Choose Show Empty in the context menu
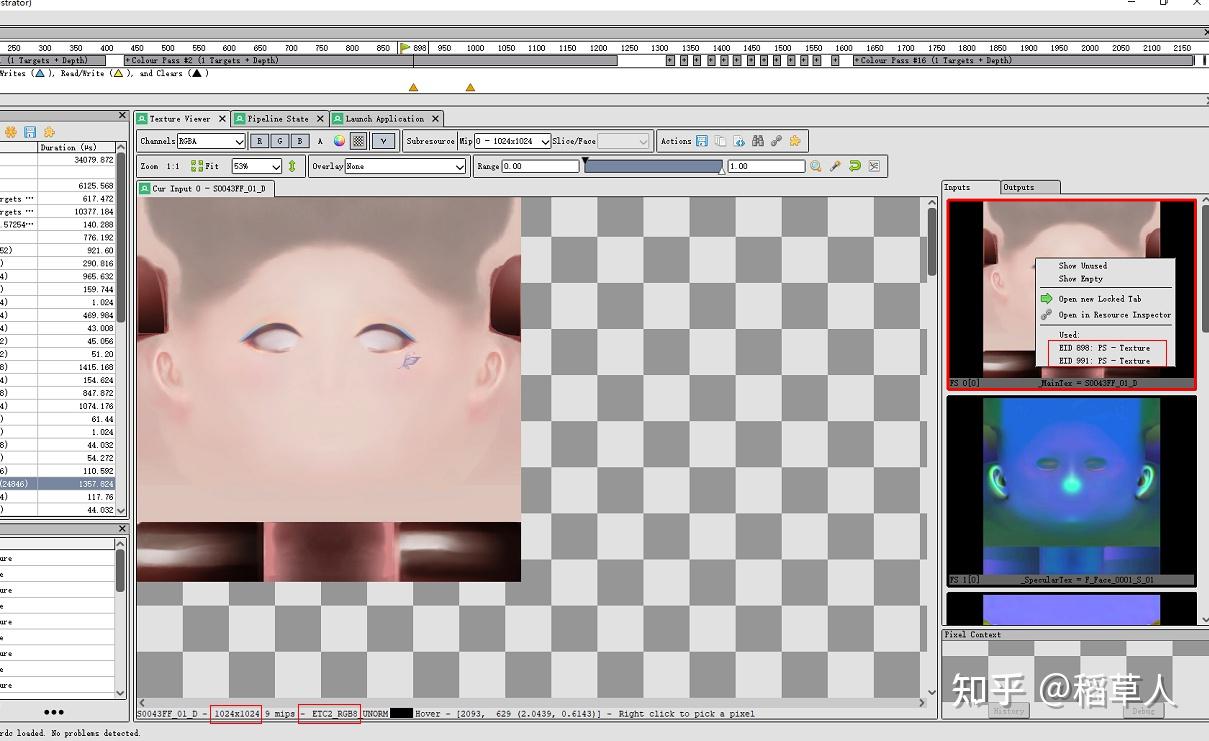Image resolution: width=1209 pixels, height=741 pixels. coord(1081,279)
